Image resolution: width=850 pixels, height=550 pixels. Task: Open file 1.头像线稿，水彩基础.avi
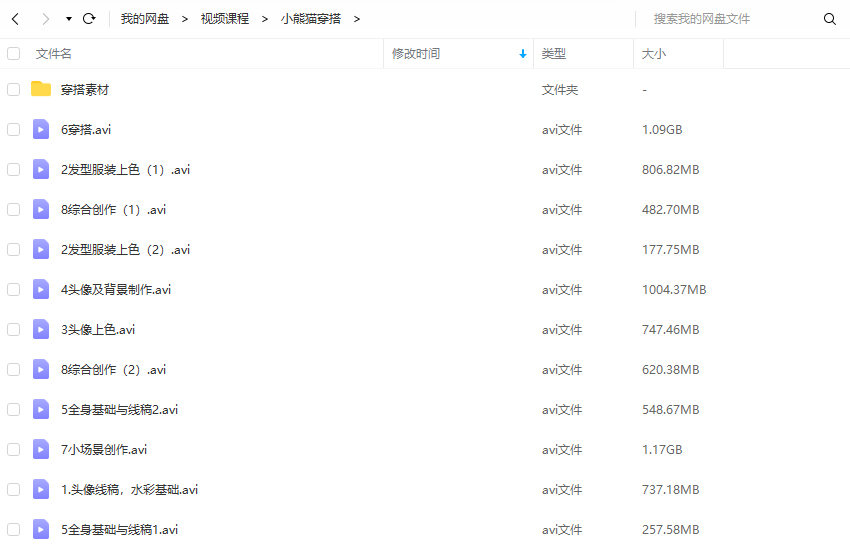coord(129,489)
